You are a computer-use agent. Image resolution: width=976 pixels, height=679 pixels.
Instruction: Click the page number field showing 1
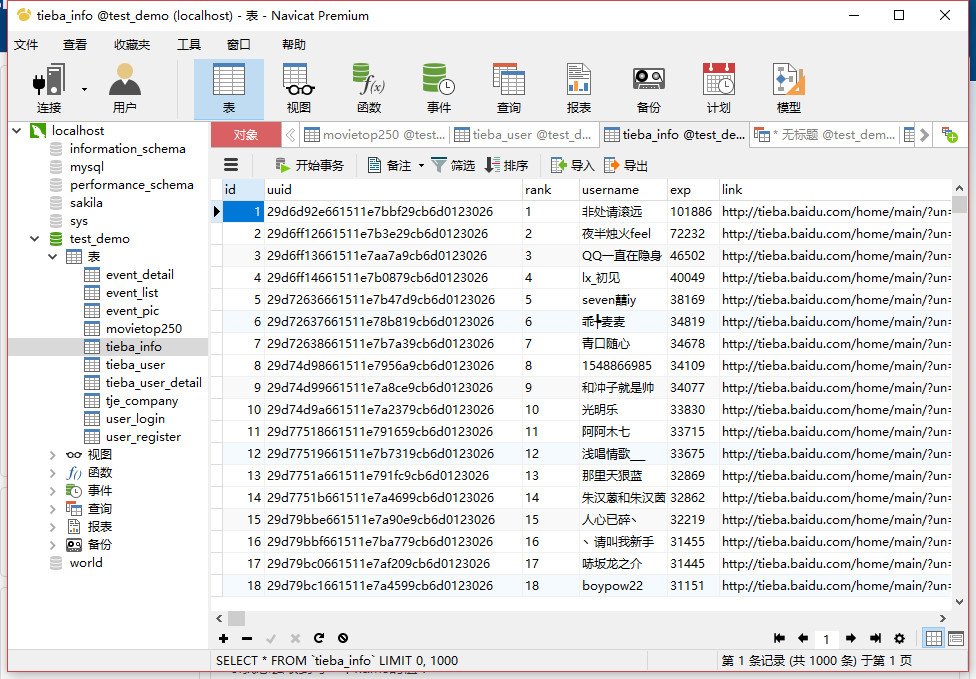point(827,639)
